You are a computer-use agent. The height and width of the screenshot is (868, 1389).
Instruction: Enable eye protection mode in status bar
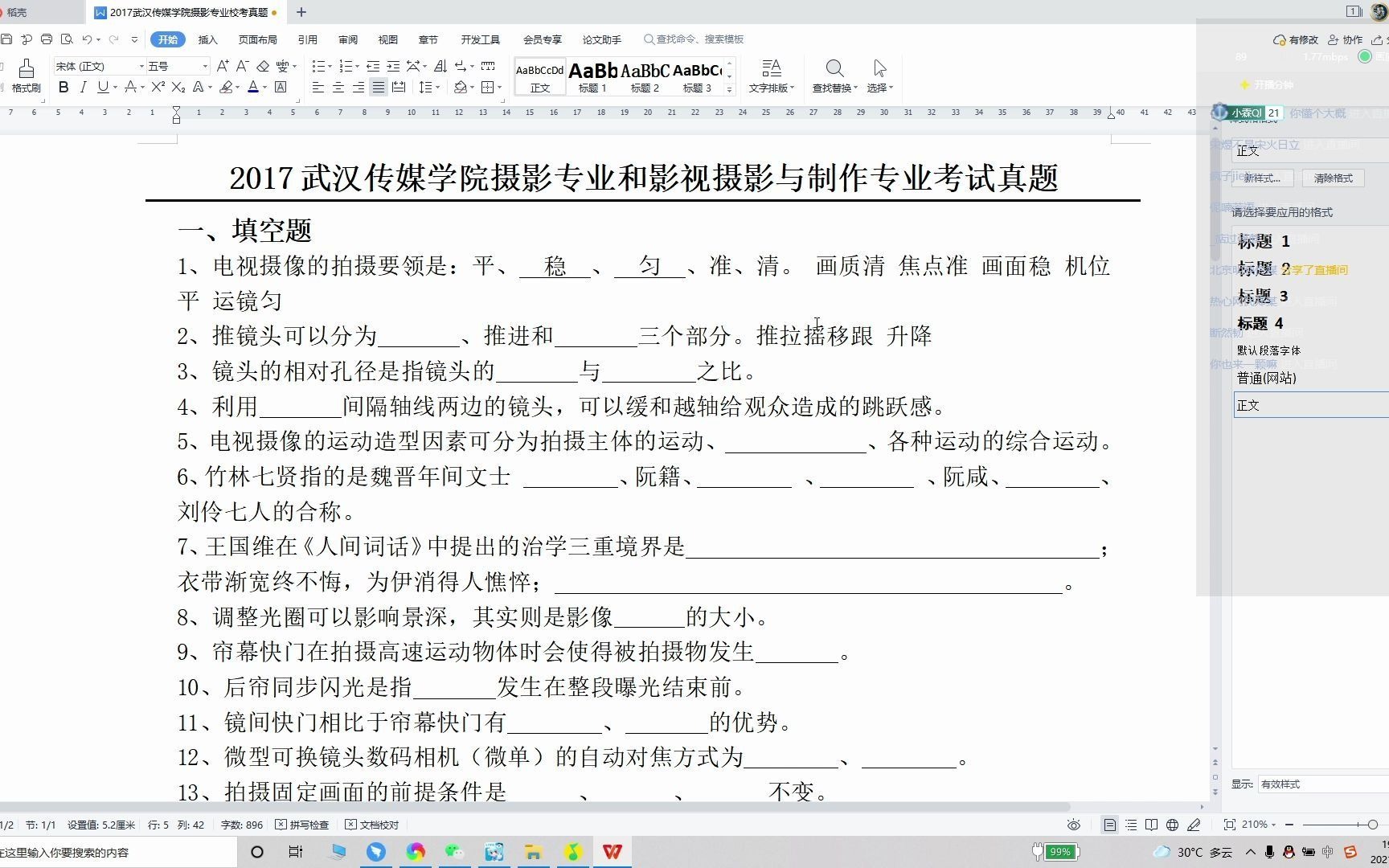point(1074,825)
